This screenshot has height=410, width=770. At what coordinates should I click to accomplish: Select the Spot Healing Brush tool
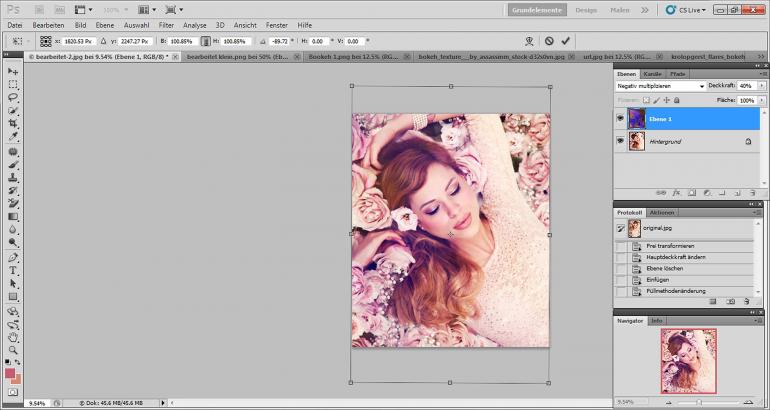point(13,152)
